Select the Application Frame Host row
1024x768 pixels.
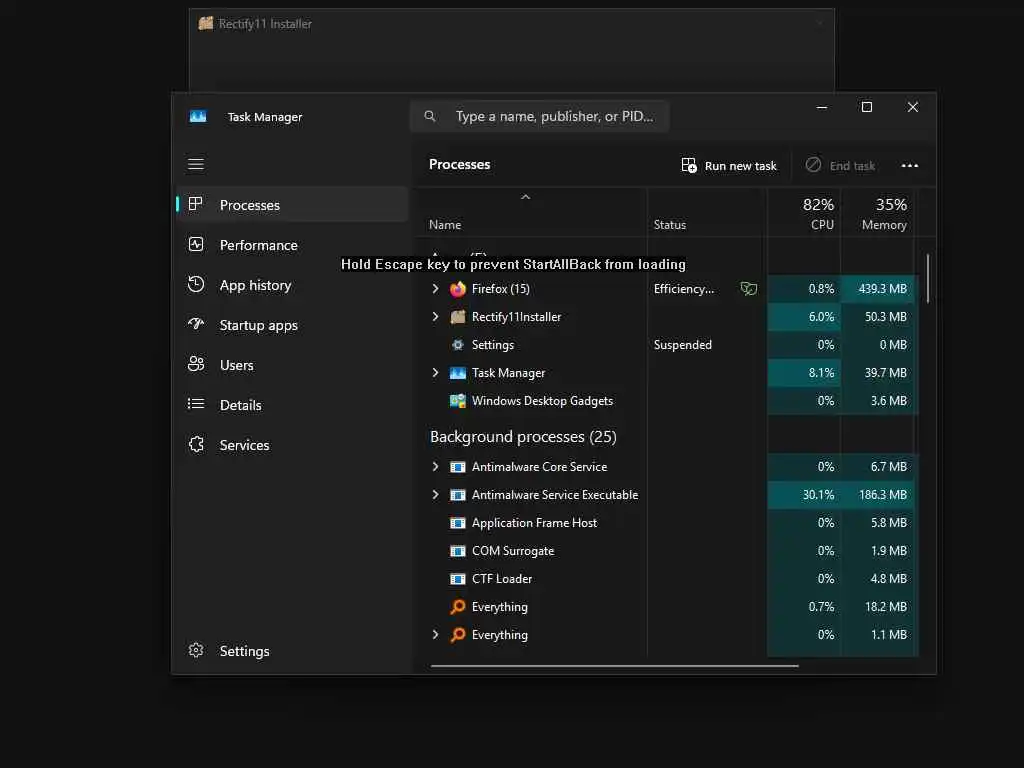click(x=667, y=523)
